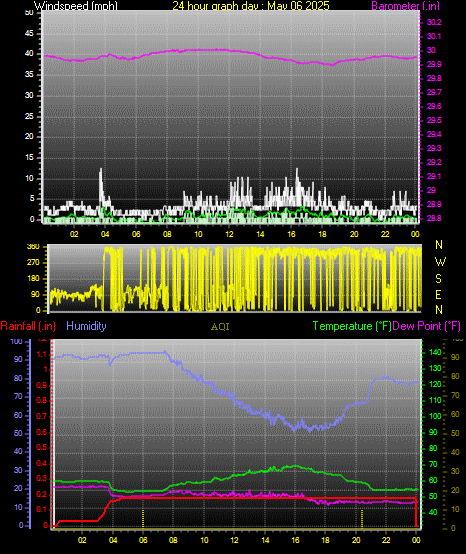Select the "29.9" barometer axis value
466x554 pixels.
pyautogui.click(x=434, y=64)
